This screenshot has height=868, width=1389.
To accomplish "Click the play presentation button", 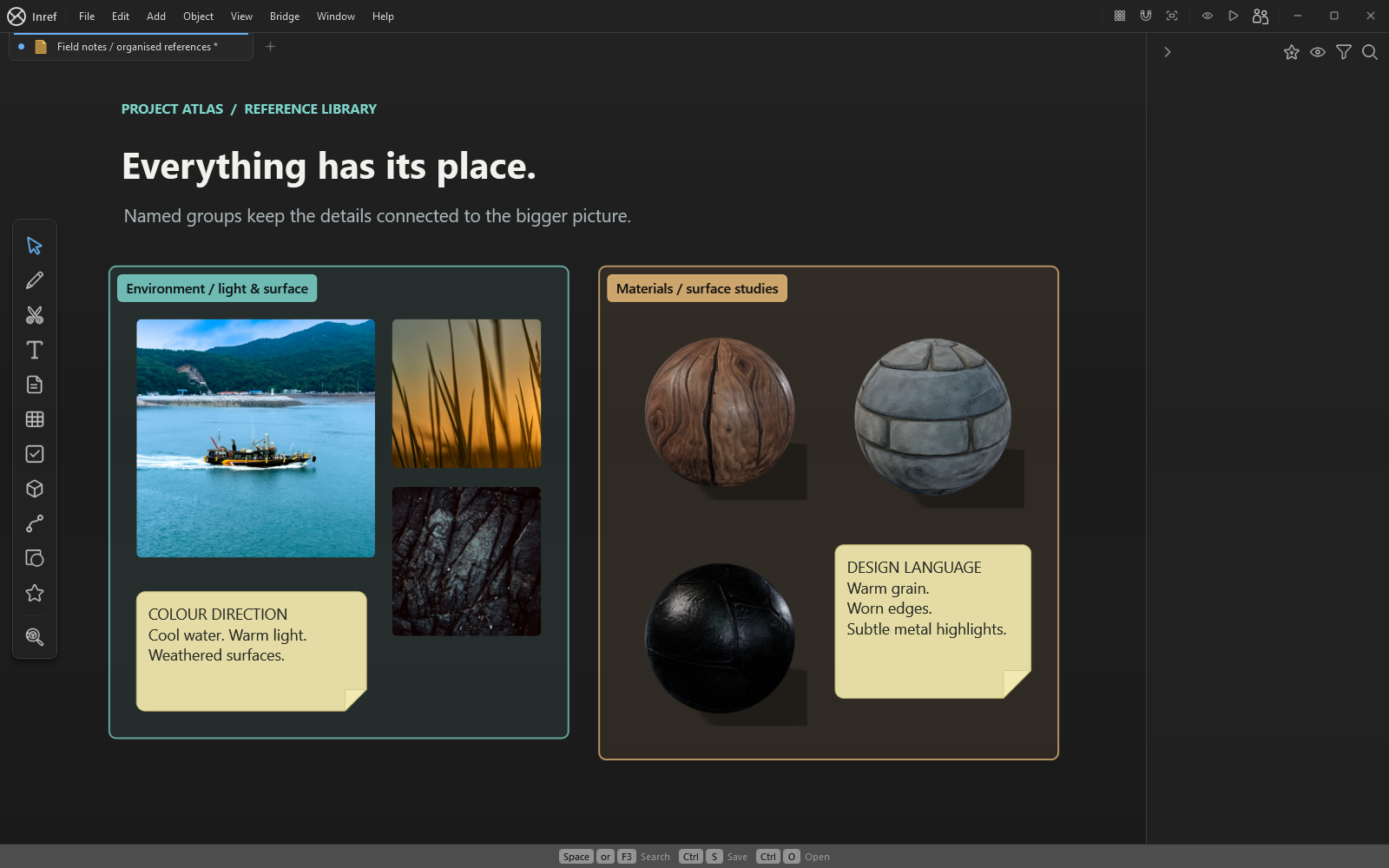I will coord(1234,16).
